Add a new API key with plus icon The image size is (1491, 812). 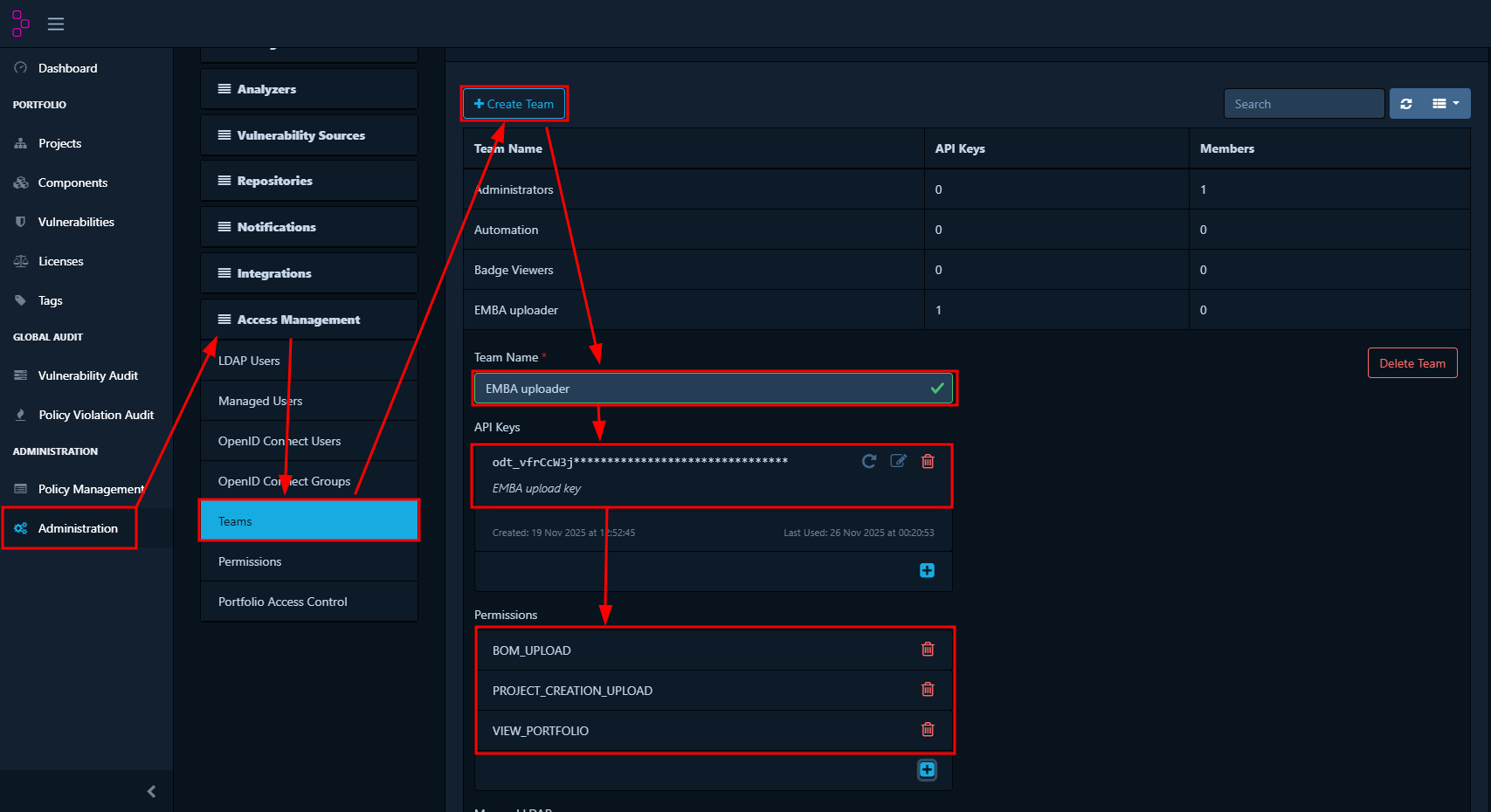[927, 571]
